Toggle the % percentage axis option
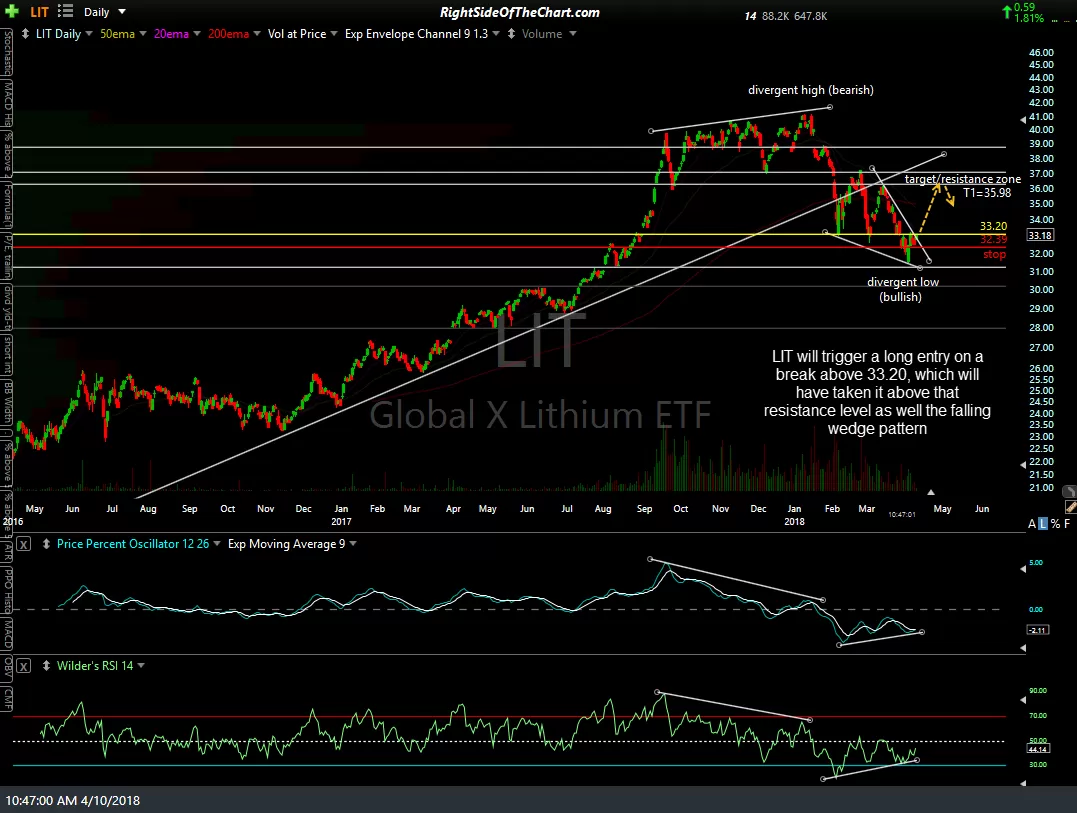Screen dimensions: 1077x813 (1055, 524)
